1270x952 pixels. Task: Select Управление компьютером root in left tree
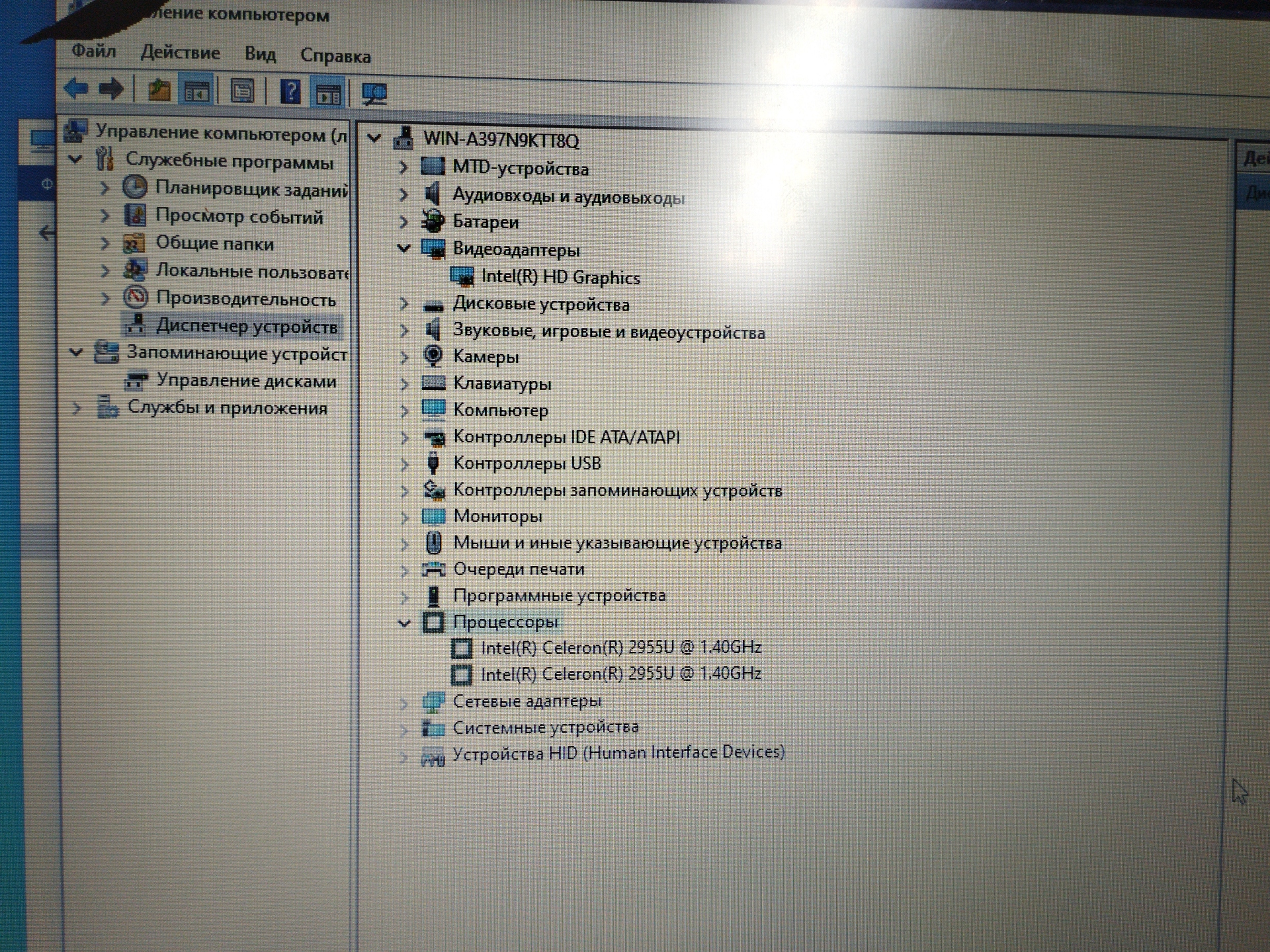pos(221,133)
